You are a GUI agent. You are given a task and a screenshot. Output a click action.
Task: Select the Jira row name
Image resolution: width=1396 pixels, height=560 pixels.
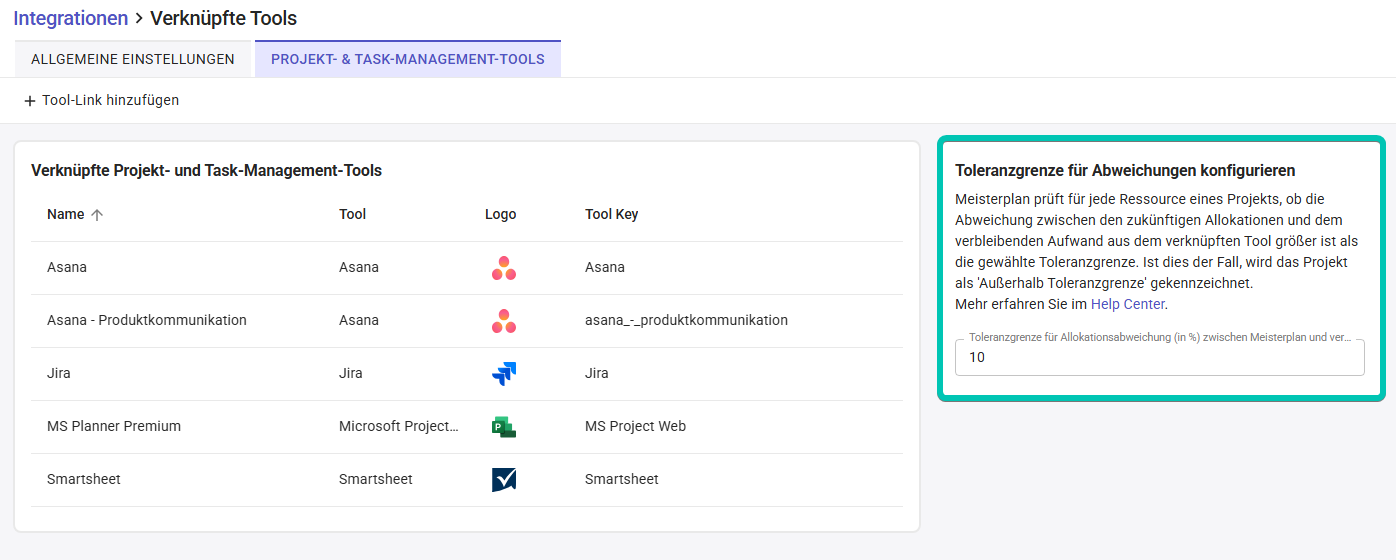(x=59, y=373)
